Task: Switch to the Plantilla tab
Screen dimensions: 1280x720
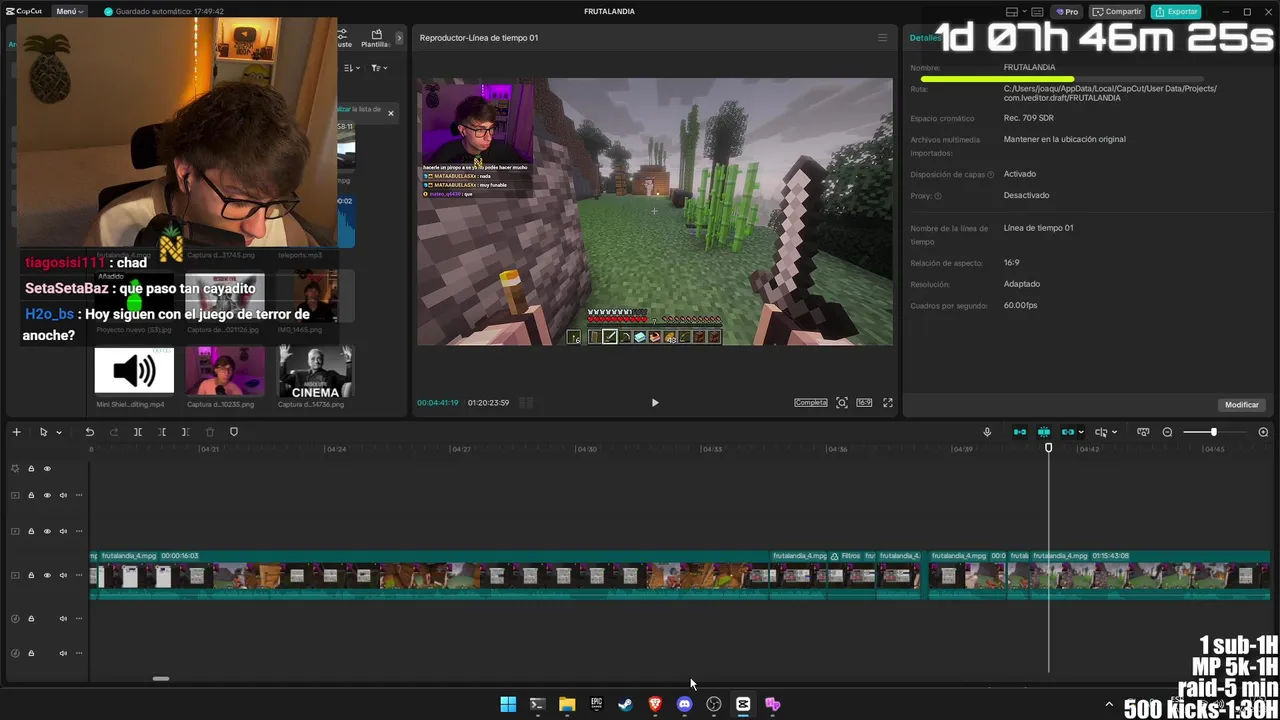Action: [x=376, y=38]
